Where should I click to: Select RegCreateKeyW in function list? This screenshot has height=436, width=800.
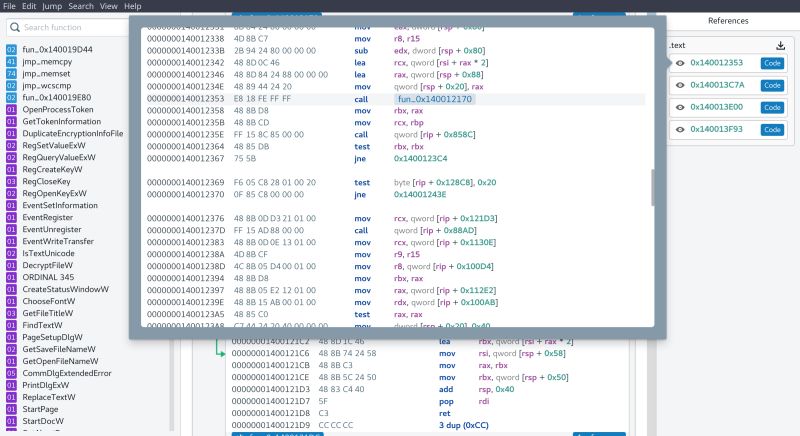pos(52,169)
